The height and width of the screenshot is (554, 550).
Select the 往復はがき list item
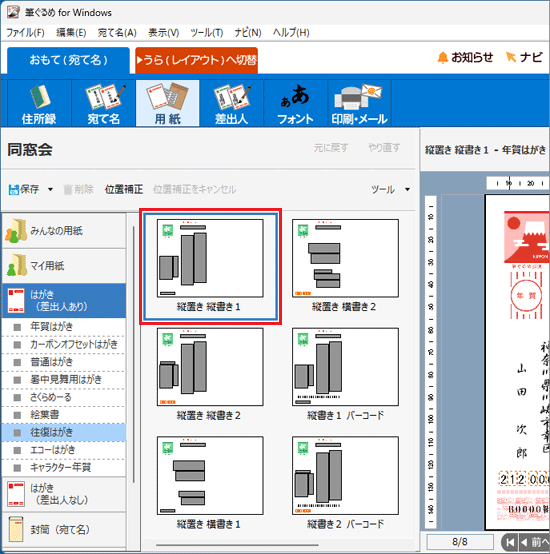coord(64,432)
